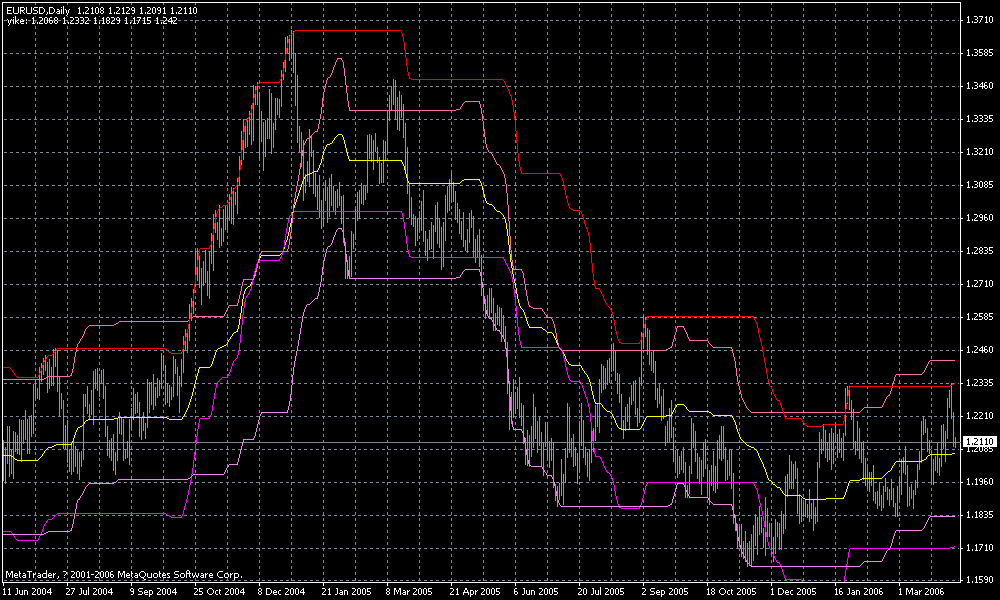
Task: Click the 1.2335 price axis label
Action: pyautogui.click(x=980, y=383)
